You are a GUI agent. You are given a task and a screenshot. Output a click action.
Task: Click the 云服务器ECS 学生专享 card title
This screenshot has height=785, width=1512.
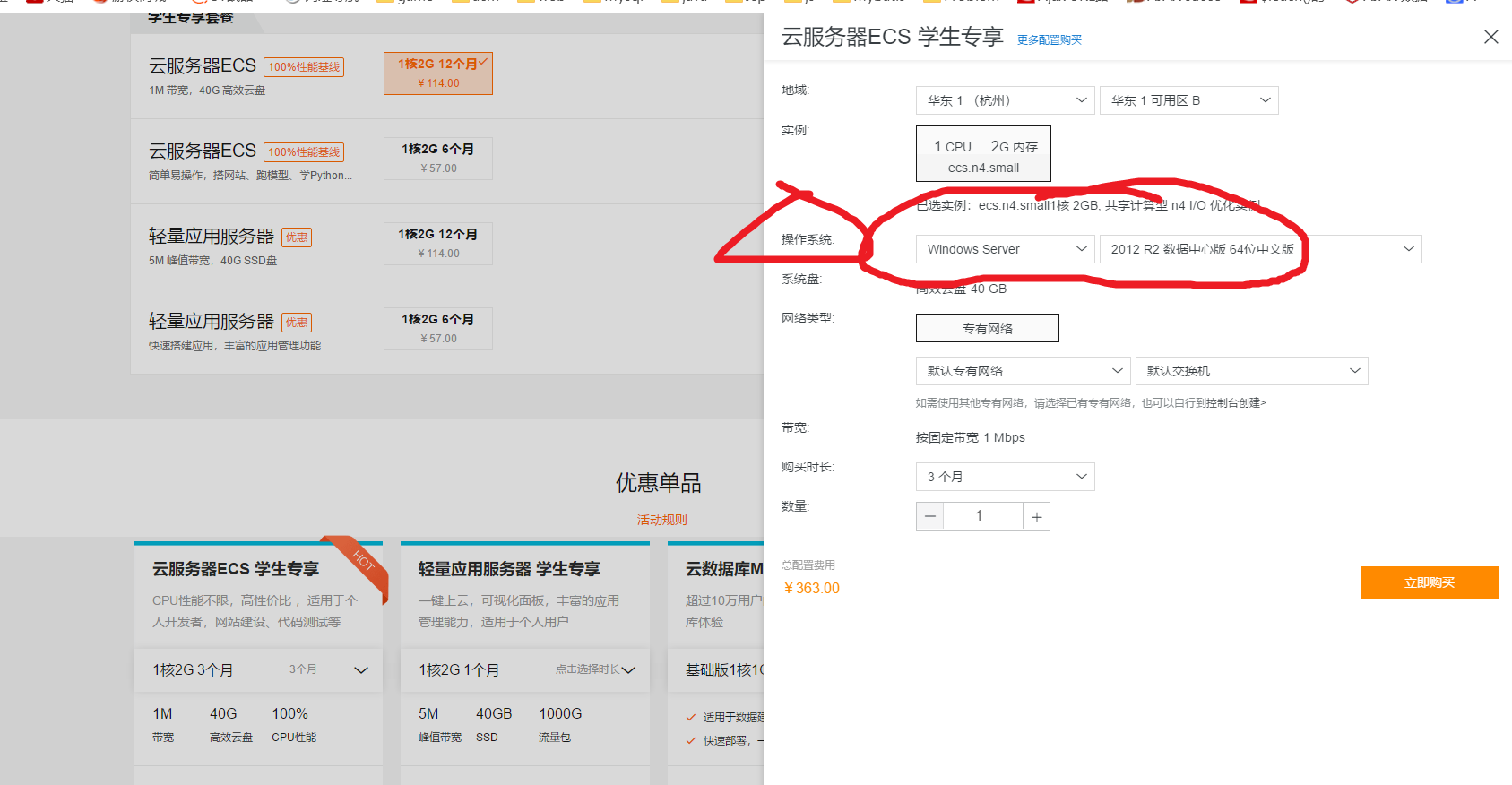(236, 569)
